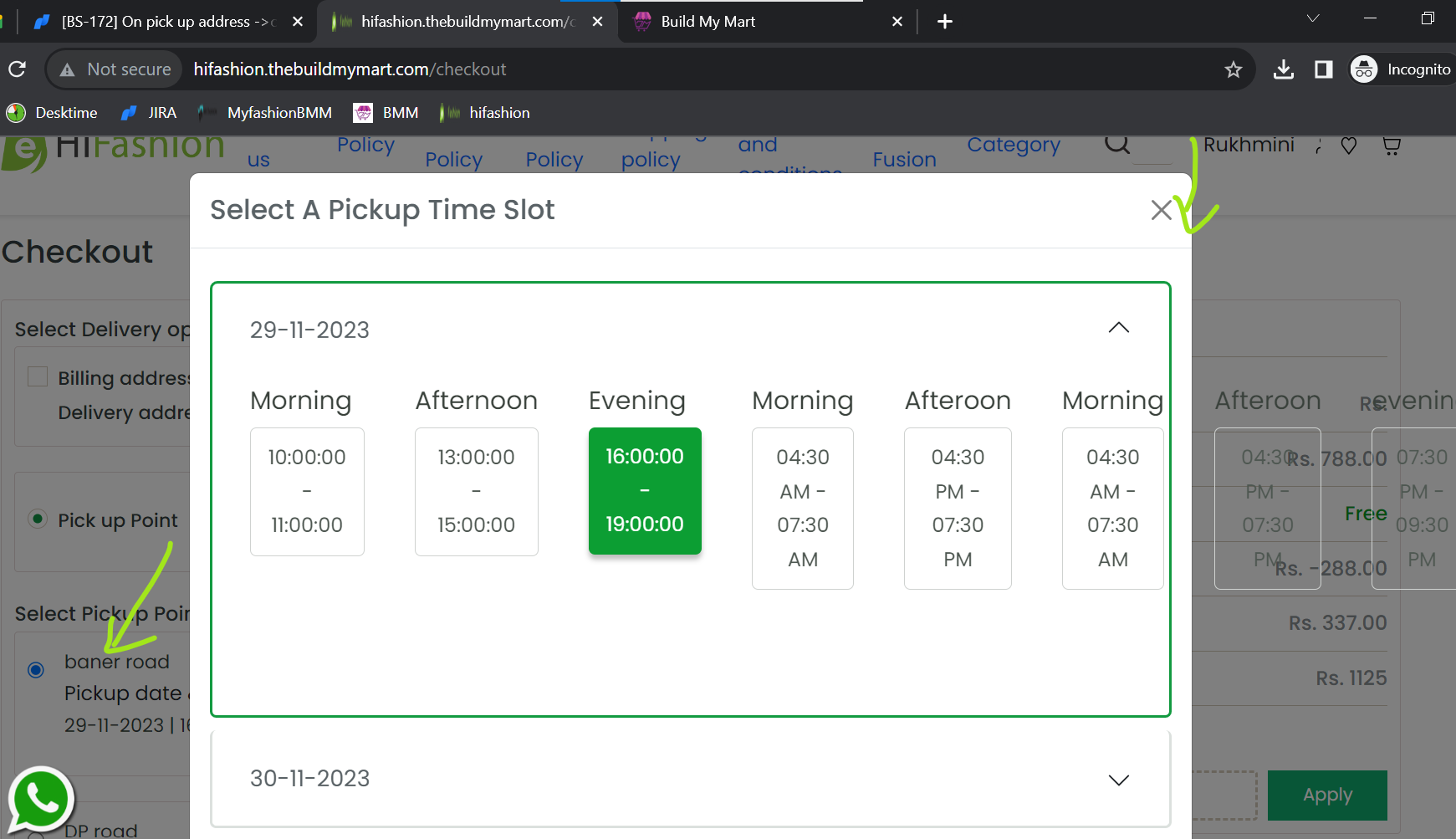Close the Build My Mart tab
This screenshot has width=1456, height=839.
pyautogui.click(x=897, y=22)
